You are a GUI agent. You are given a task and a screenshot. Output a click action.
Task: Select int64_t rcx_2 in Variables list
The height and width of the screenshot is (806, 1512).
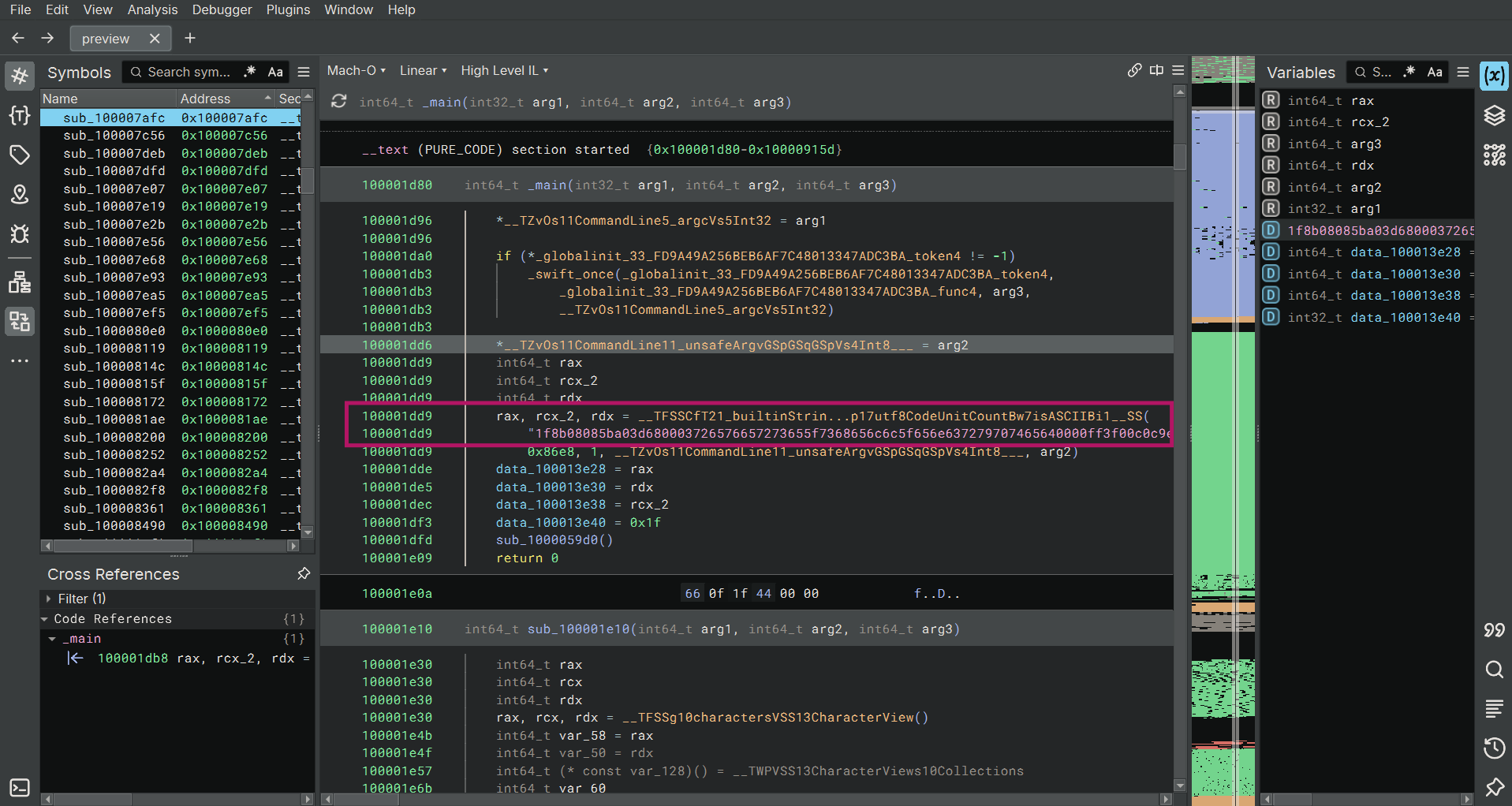pyautogui.click(x=1367, y=122)
